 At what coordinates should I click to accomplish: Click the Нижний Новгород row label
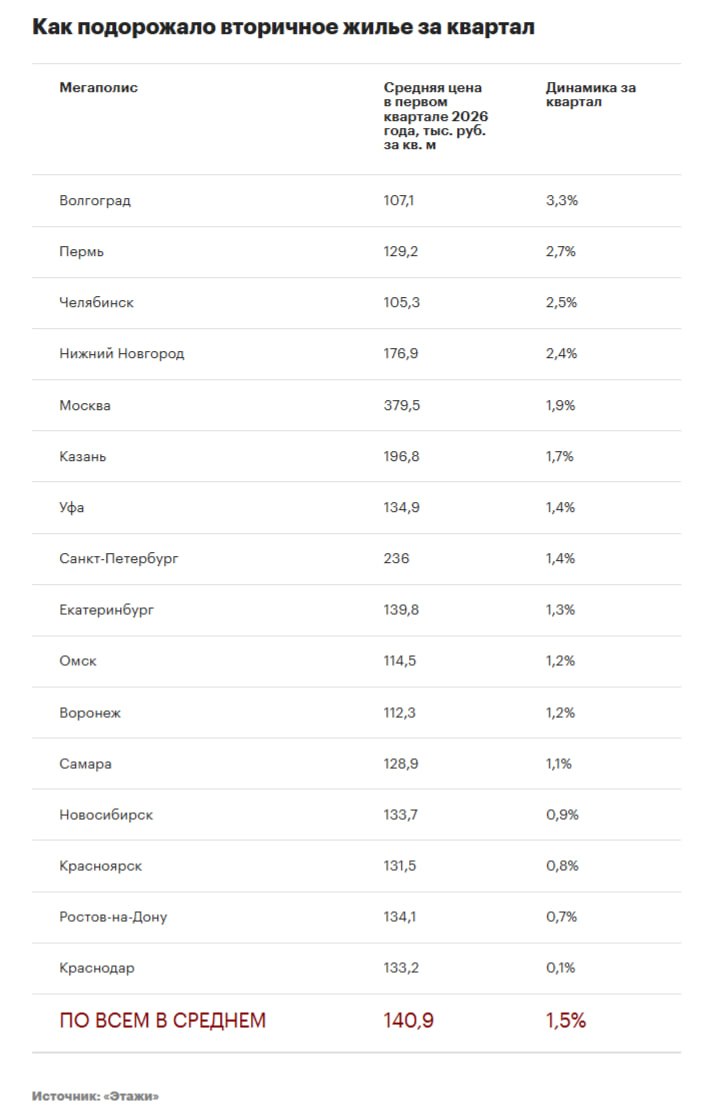(x=121, y=354)
